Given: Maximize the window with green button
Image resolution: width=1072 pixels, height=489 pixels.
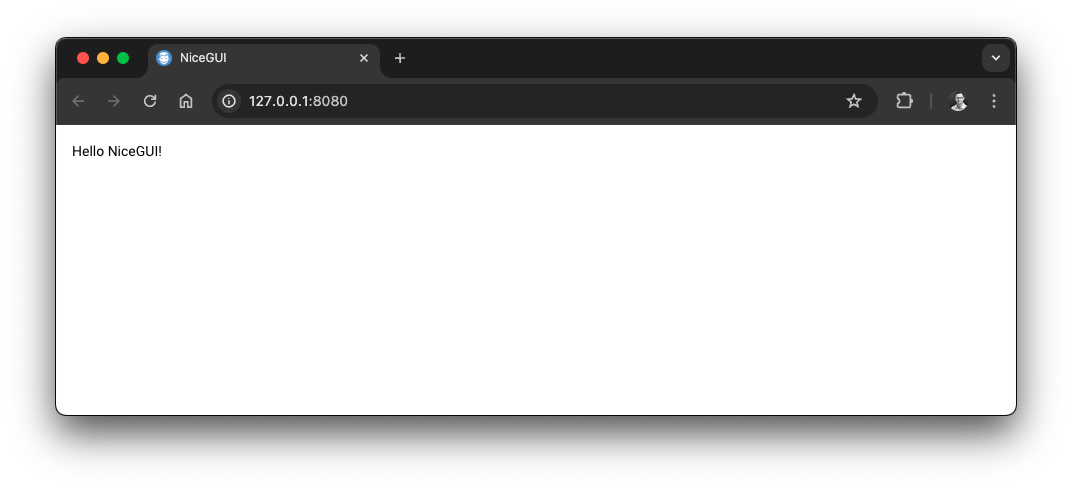Looking at the screenshot, I should 123,58.
